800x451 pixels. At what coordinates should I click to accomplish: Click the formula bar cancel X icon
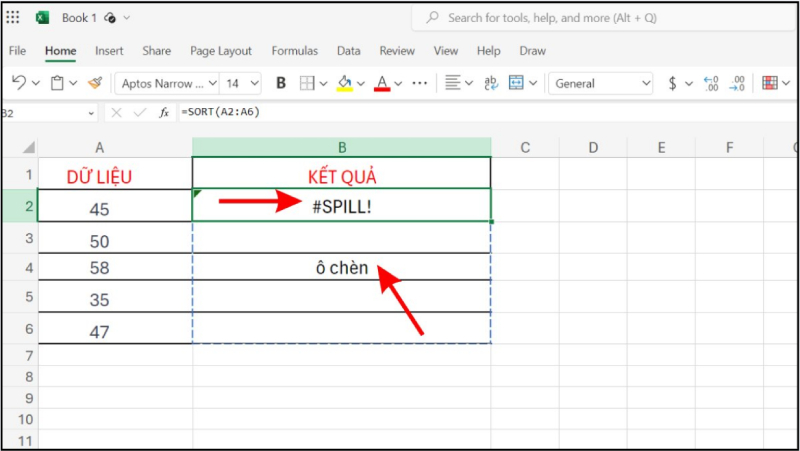(116, 113)
